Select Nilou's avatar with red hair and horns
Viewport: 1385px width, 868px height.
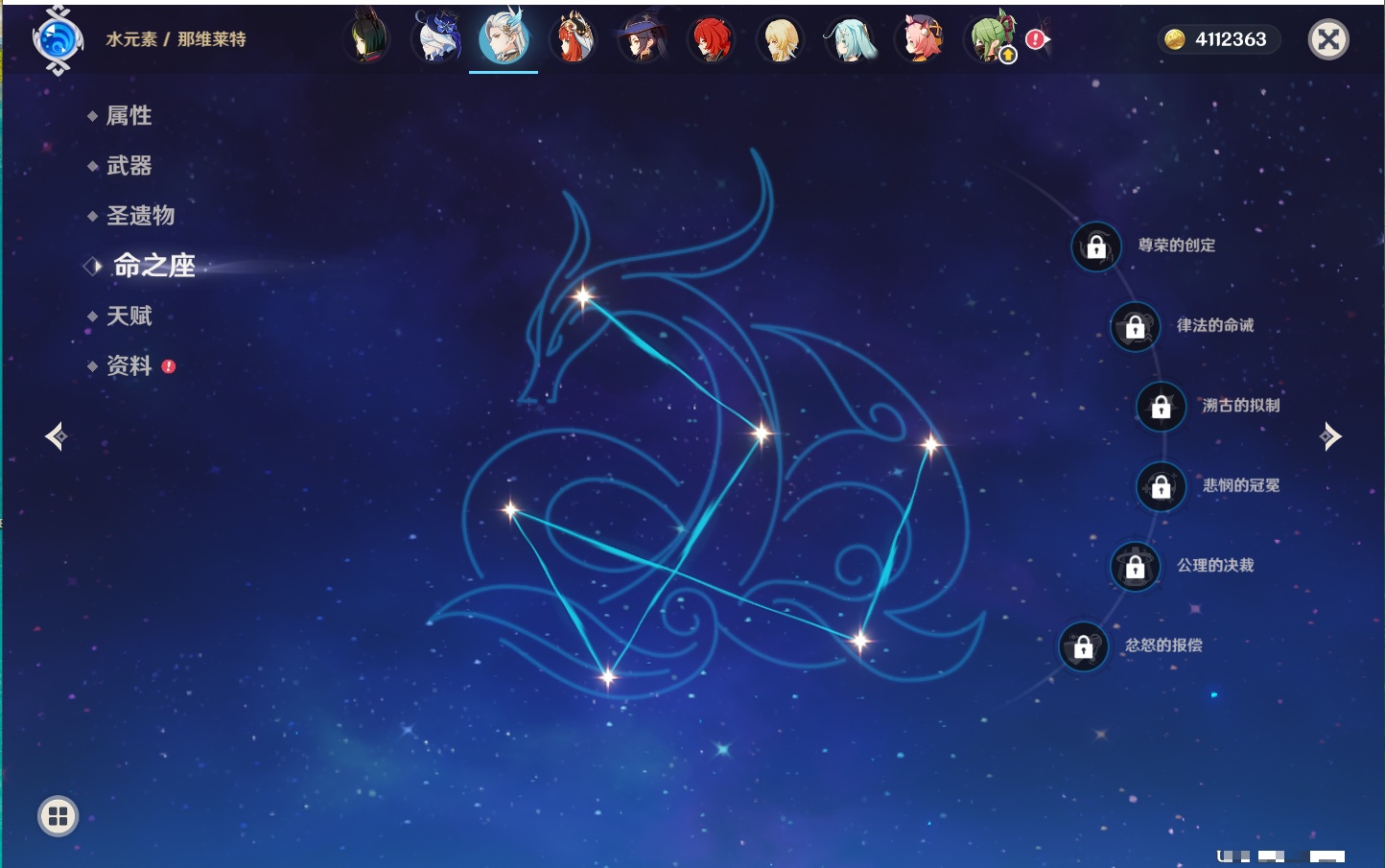click(574, 39)
